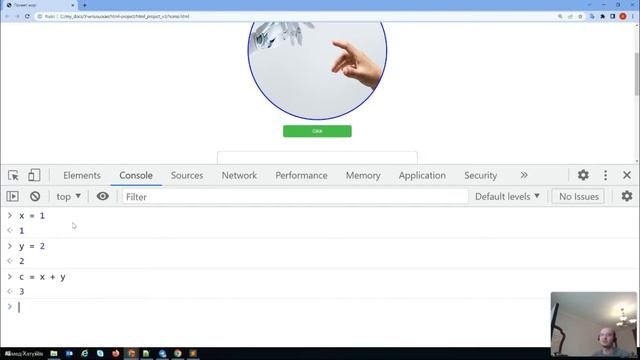This screenshot has width=640, height=360.
Task: Open the Network tab
Action: click(x=239, y=175)
